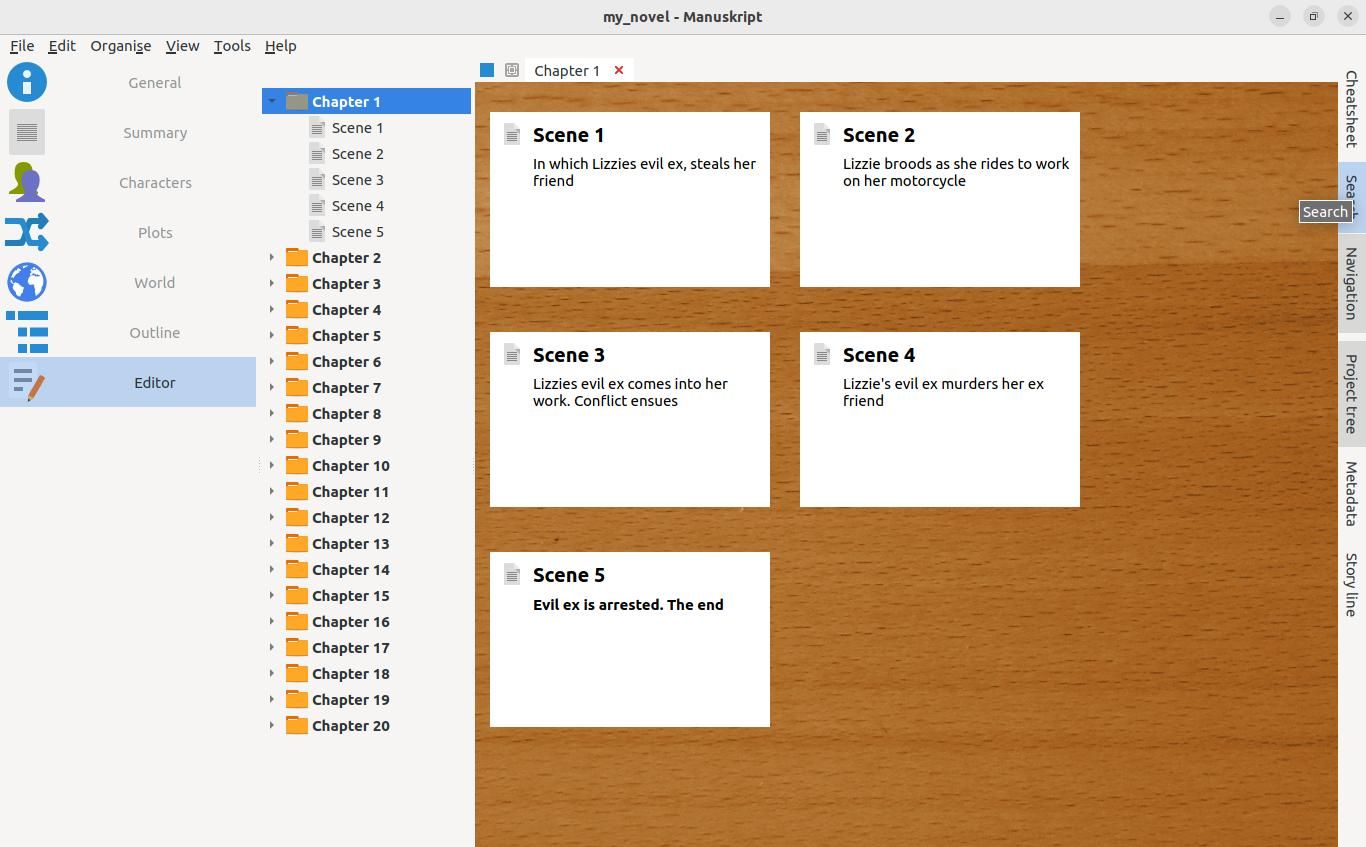This screenshot has width=1366, height=847.
Task: Select Scene 4 in the tree
Action: (358, 206)
